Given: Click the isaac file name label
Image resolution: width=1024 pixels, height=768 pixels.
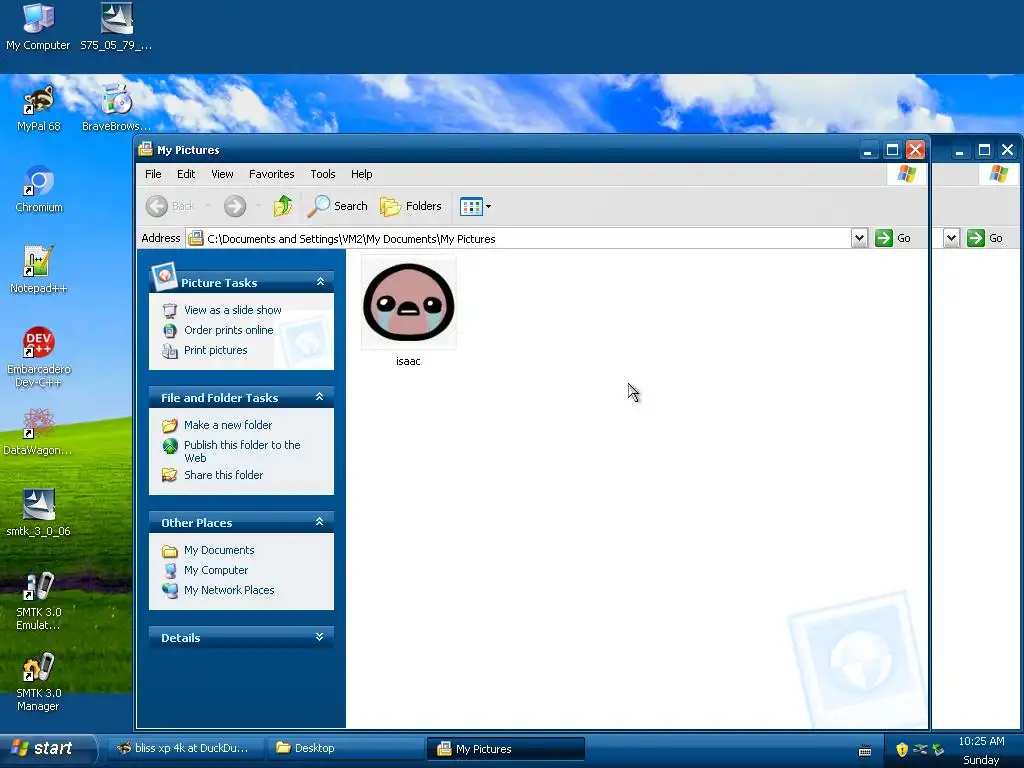Looking at the screenshot, I should click(408, 361).
